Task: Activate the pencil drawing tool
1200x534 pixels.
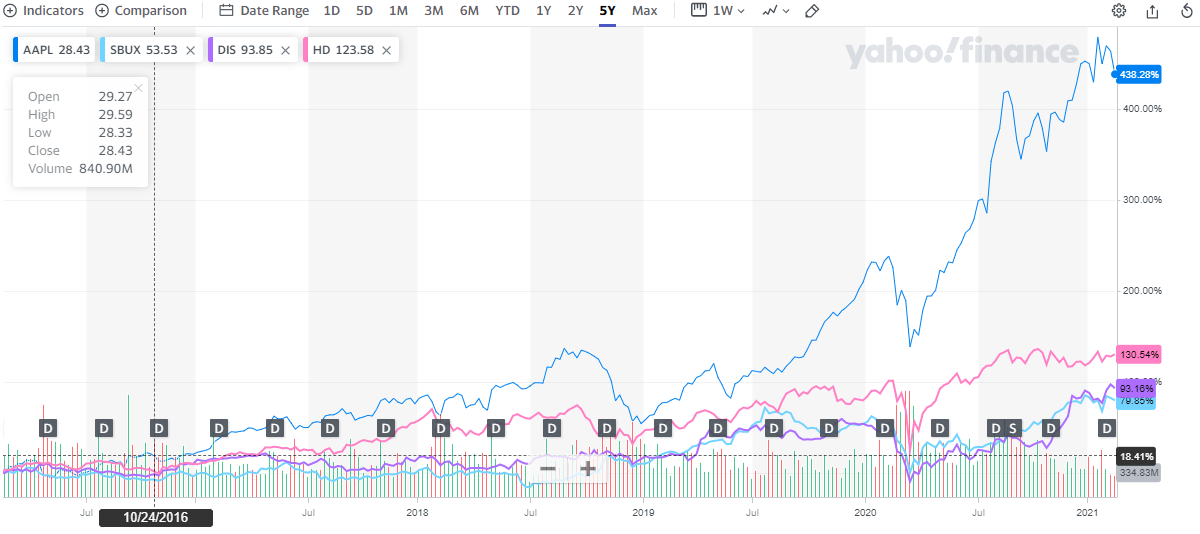Action: click(x=812, y=11)
